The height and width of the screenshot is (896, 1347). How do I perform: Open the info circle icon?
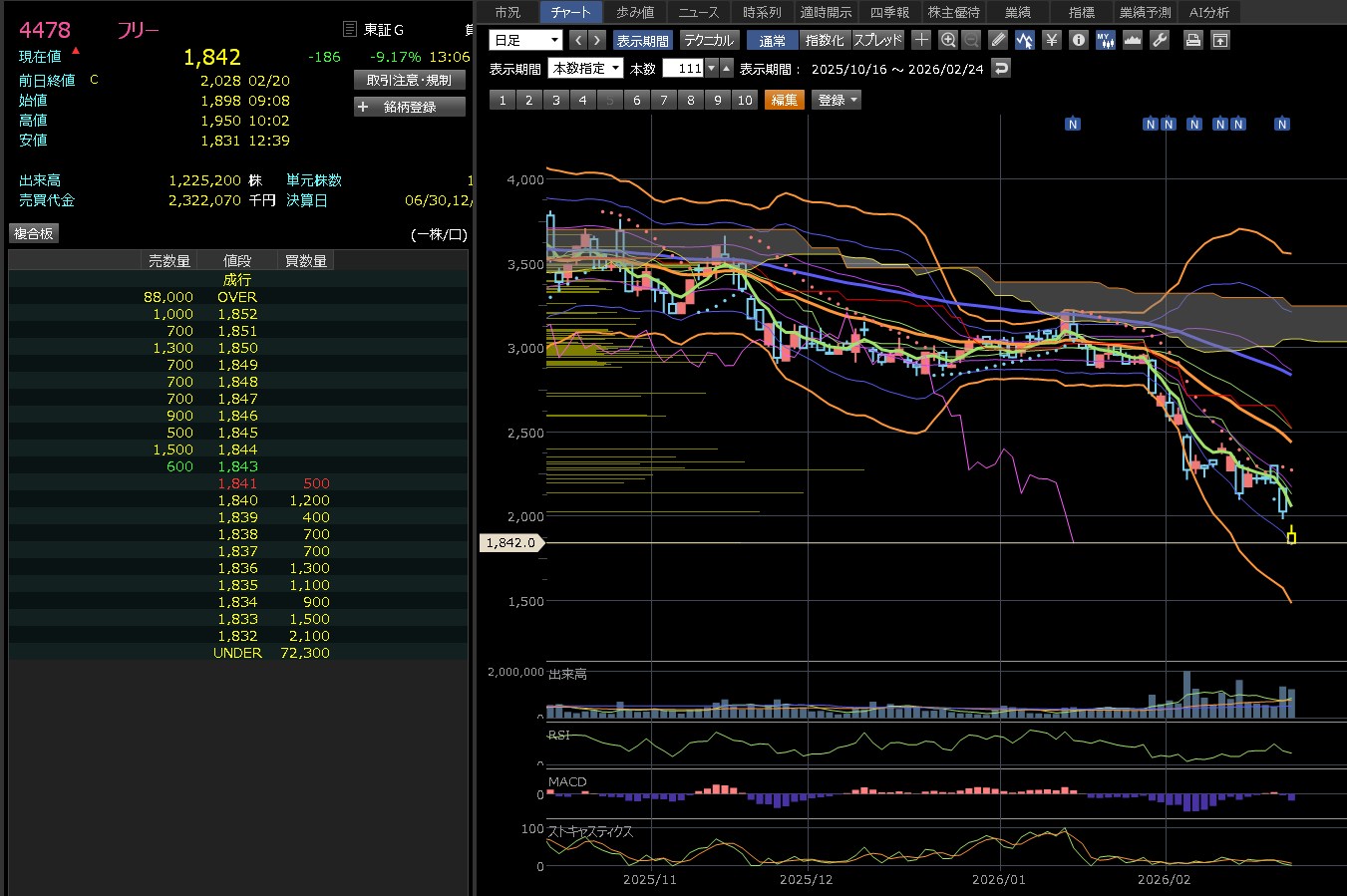[x=1078, y=40]
